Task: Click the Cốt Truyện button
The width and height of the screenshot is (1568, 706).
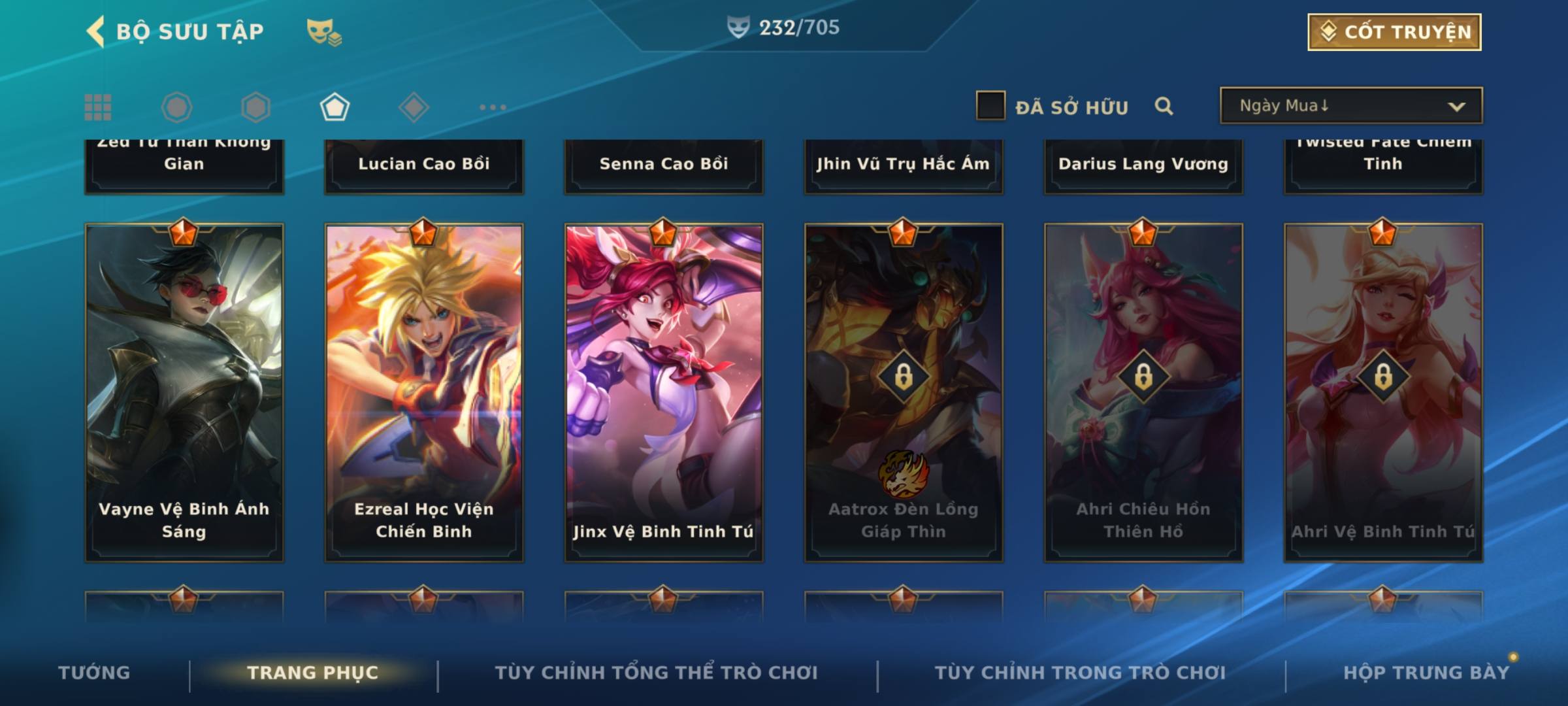Action: coord(1394,32)
